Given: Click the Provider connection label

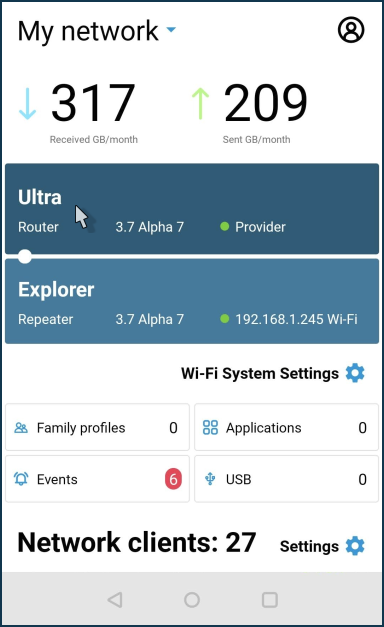Looking at the screenshot, I should (260, 227).
